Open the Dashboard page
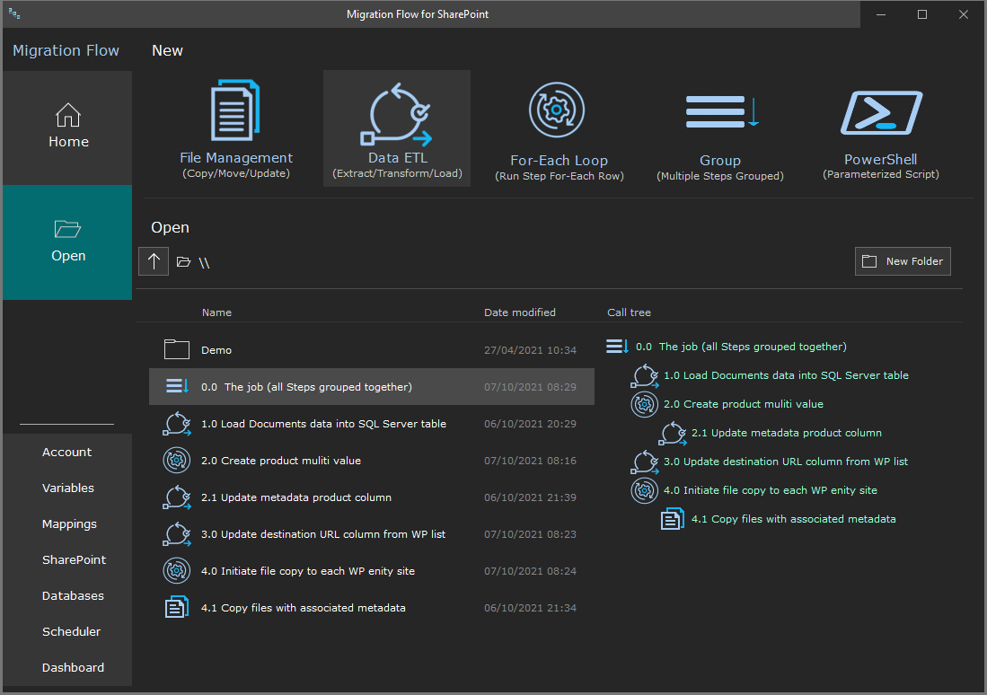The height and width of the screenshot is (695, 987). tap(73, 667)
